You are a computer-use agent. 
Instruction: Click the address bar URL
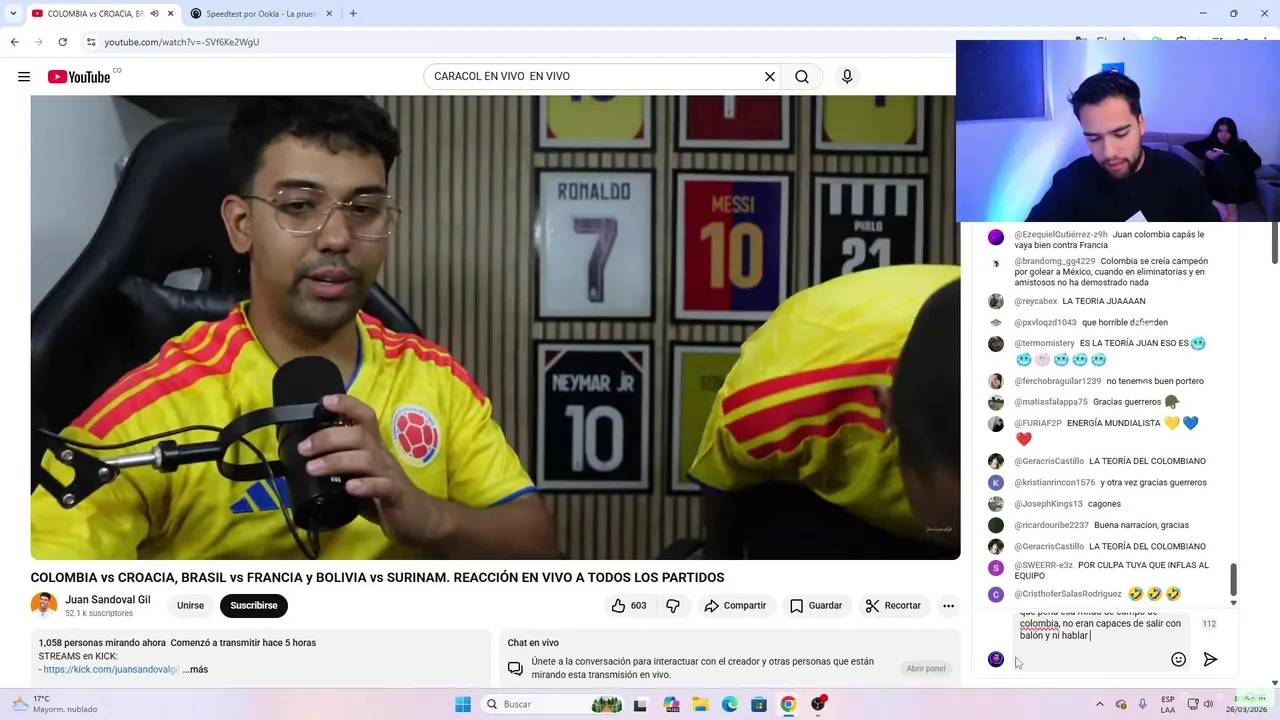(x=181, y=42)
